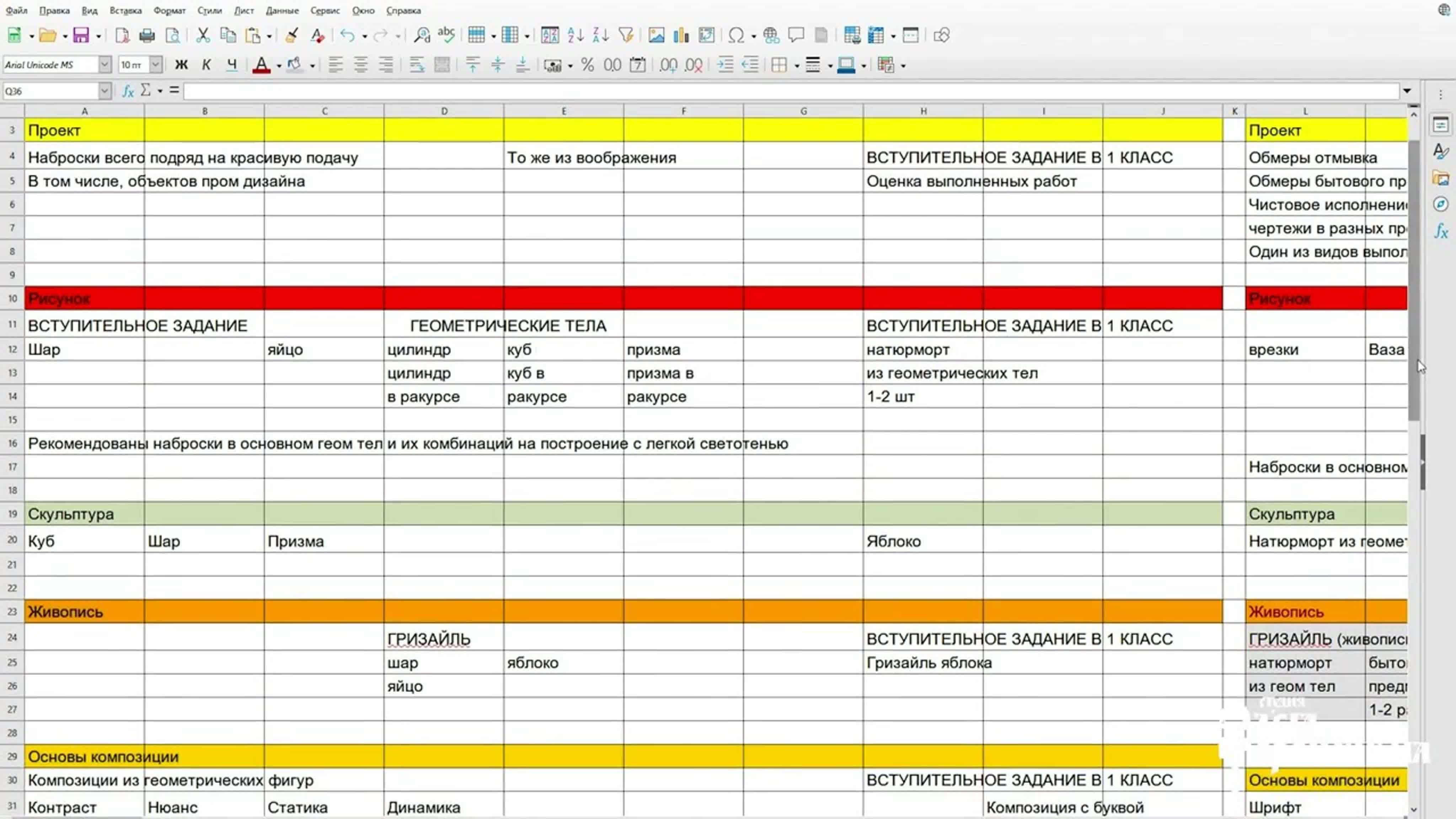The image size is (1456, 819).
Task: Toggle bold formatting (Ж)
Action: pyautogui.click(x=181, y=65)
